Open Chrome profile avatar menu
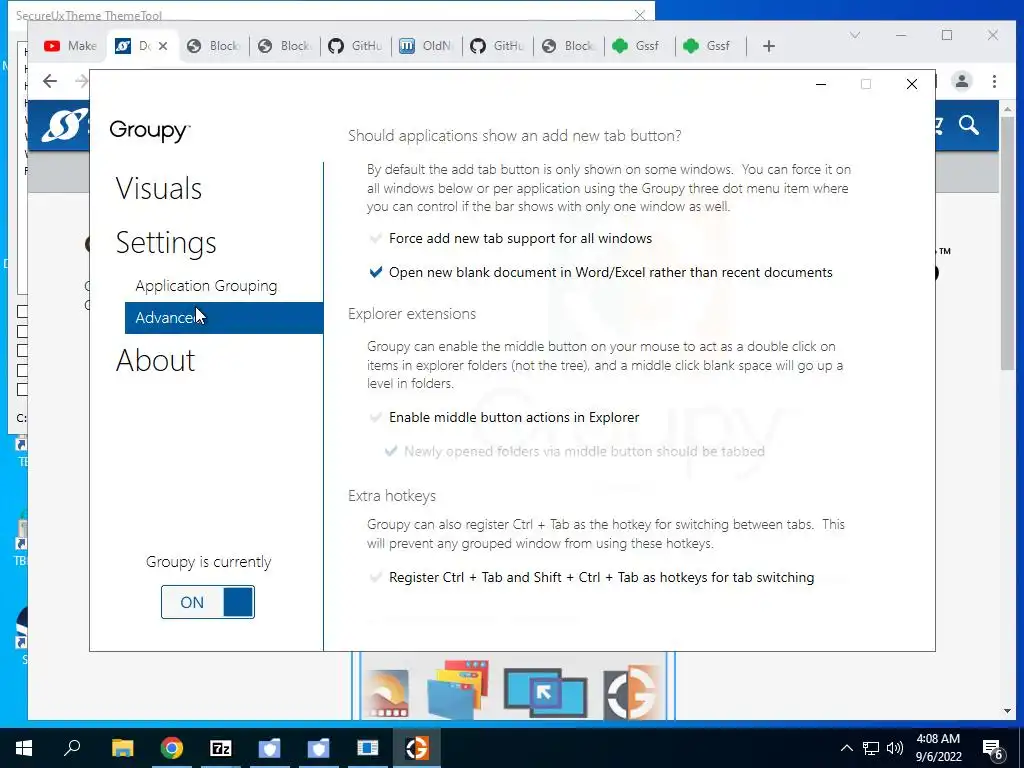Image resolution: width=1024 pixels, height=768 pixels. 961,81
